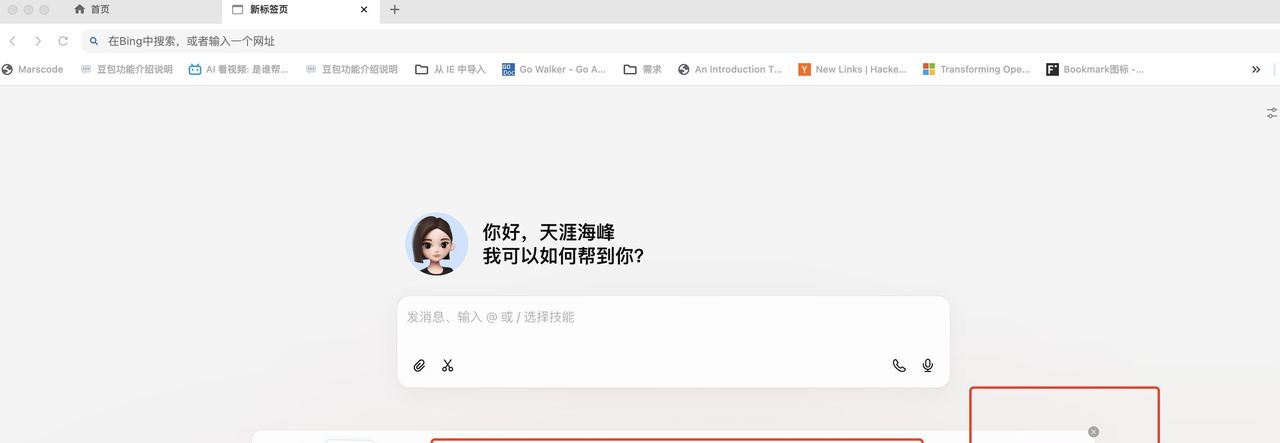Open the Go Walker bookmark
The image size is (1280, 443).
[554, 70]
